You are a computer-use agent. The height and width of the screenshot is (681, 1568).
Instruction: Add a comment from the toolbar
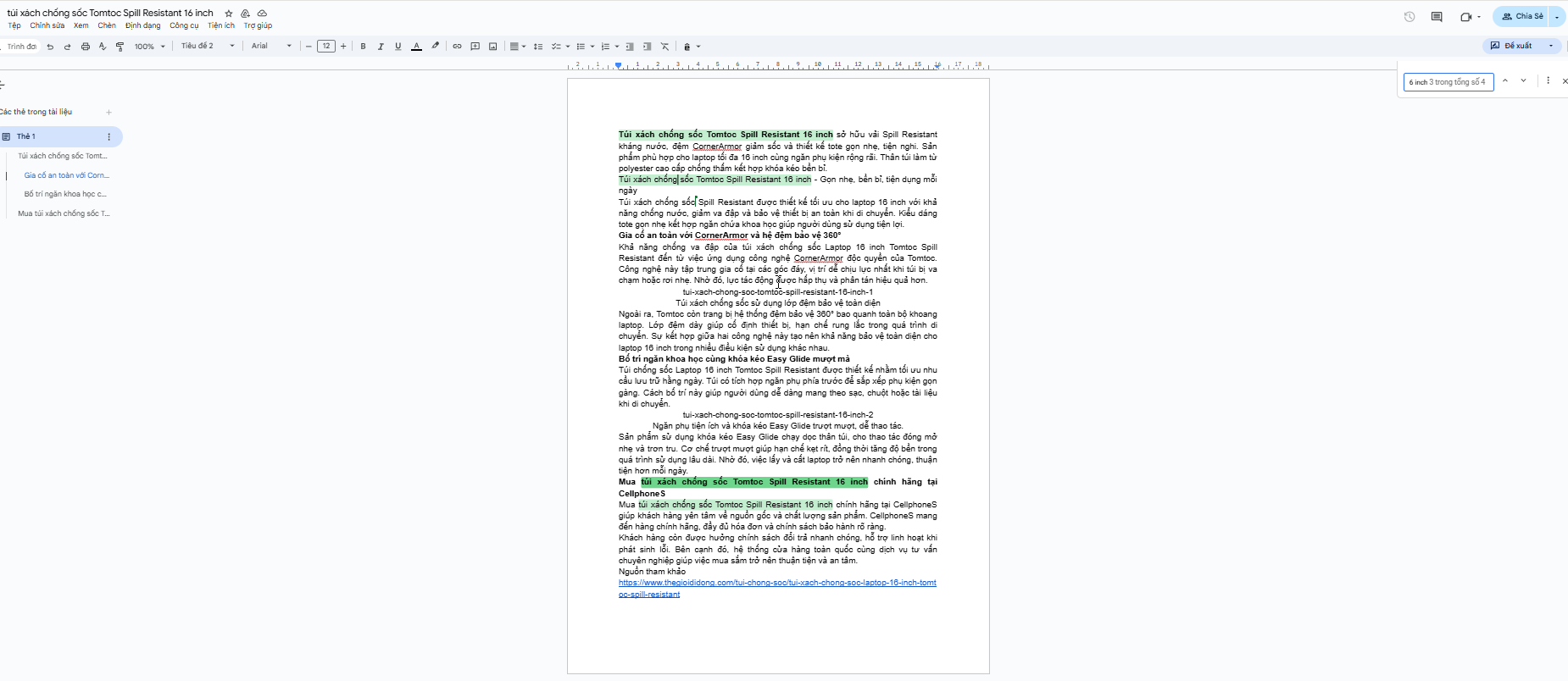click(475, 47)
